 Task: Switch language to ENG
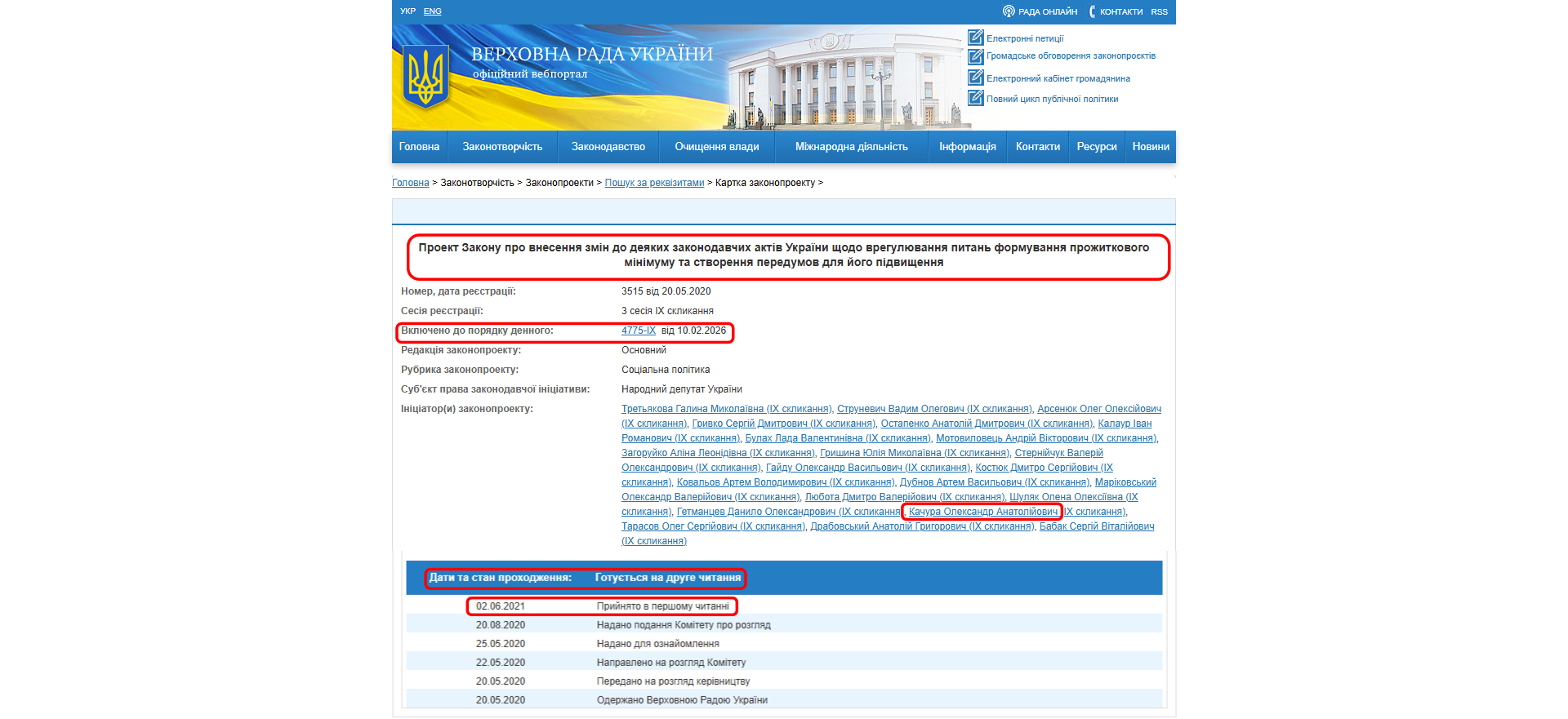pos(432,11)
